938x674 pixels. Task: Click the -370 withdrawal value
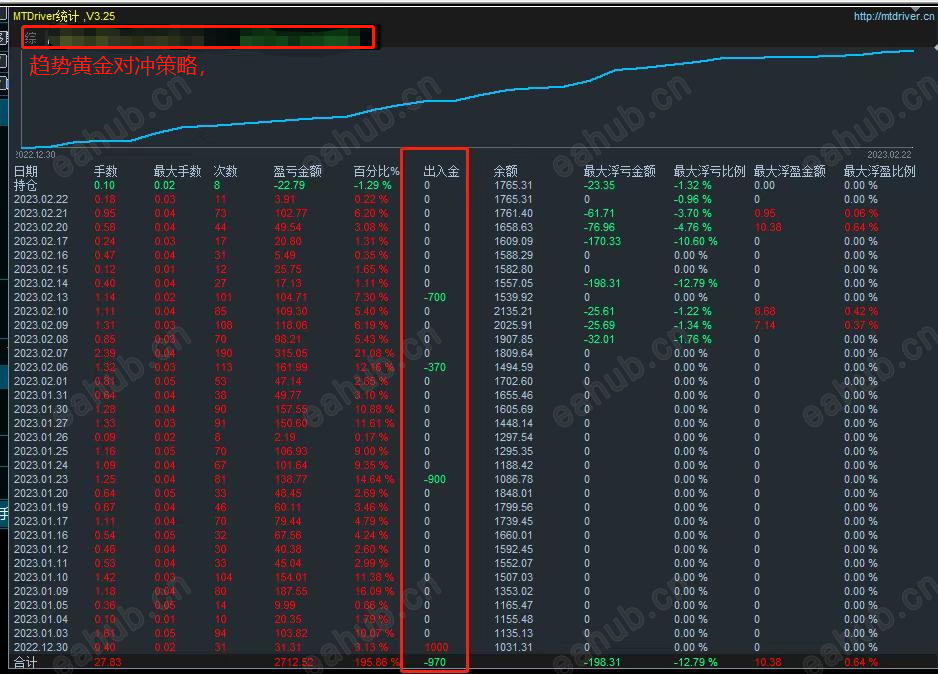point(435,367)
